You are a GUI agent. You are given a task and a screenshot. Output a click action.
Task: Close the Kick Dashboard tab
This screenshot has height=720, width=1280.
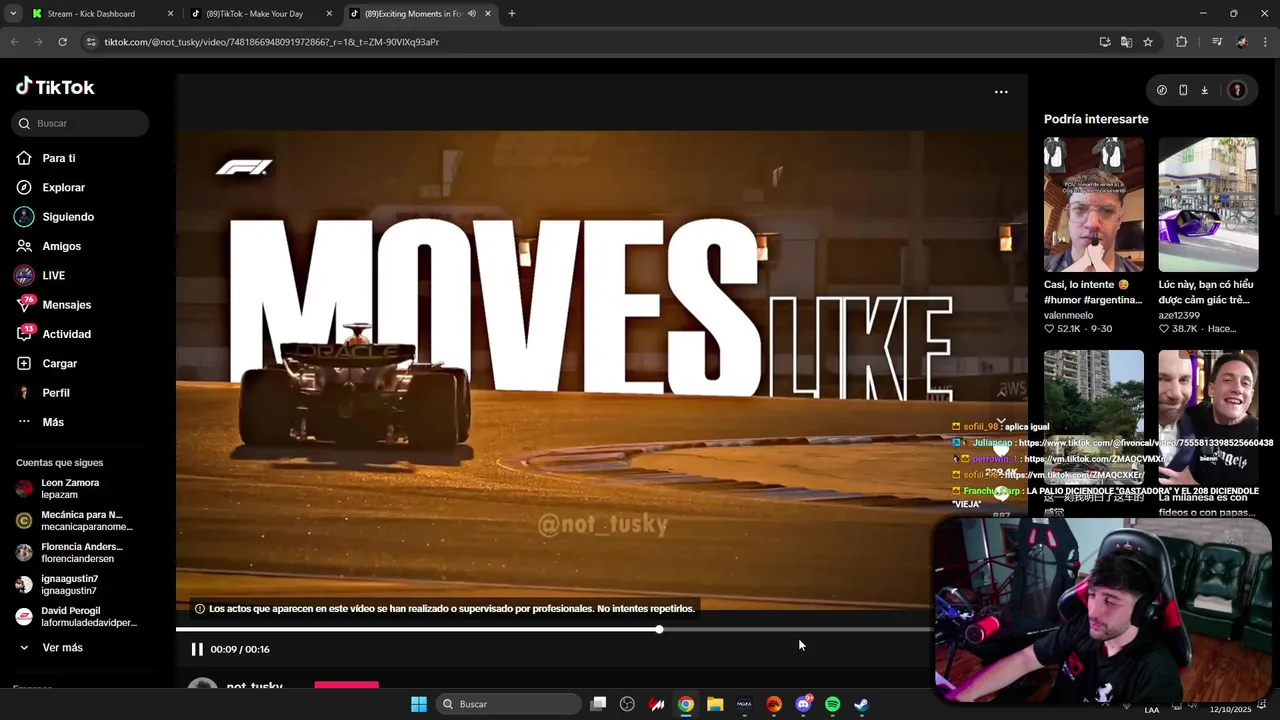tap(170, 14)
